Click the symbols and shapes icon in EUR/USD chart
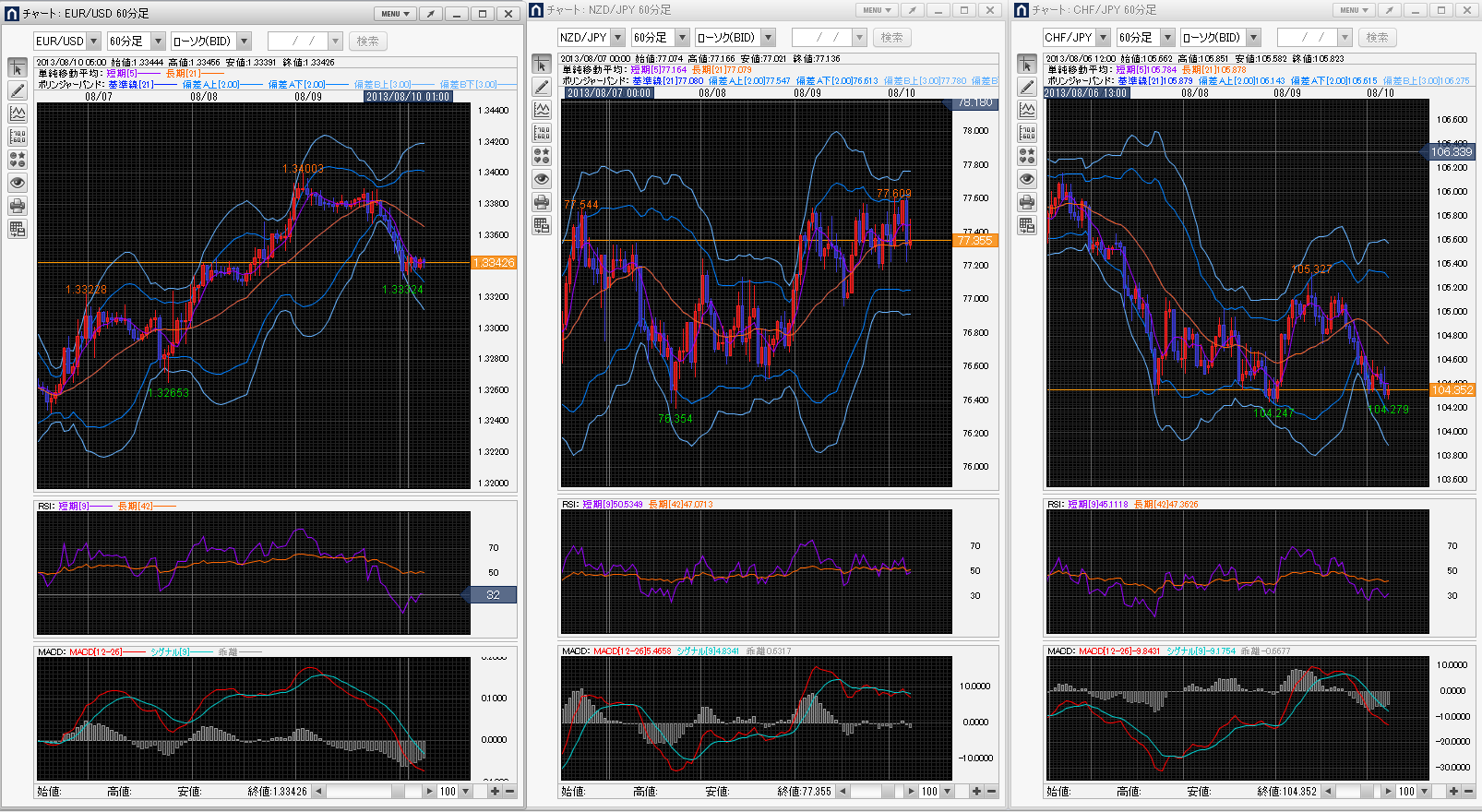 (18, 160)
